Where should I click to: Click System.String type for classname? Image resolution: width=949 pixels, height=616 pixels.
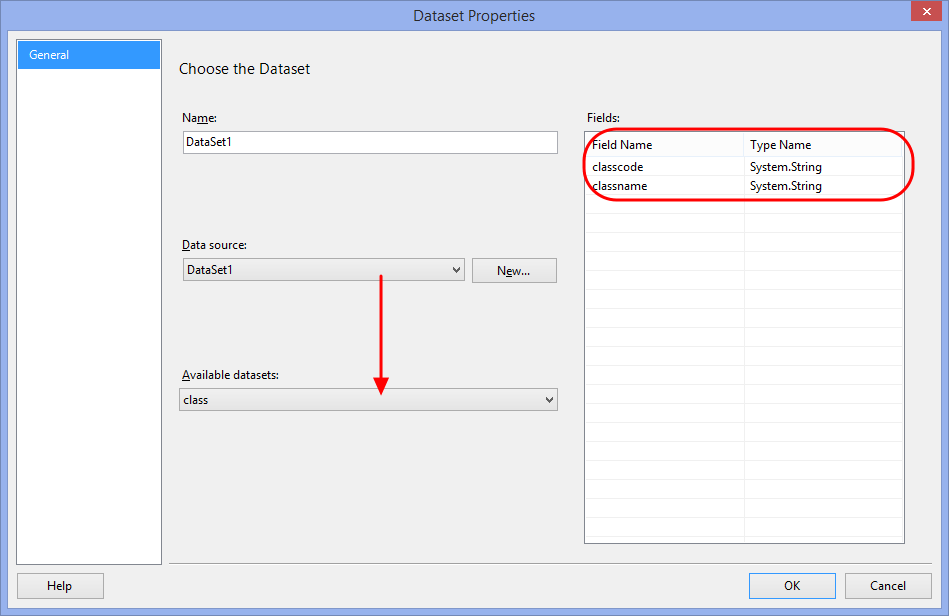point(786,186)
